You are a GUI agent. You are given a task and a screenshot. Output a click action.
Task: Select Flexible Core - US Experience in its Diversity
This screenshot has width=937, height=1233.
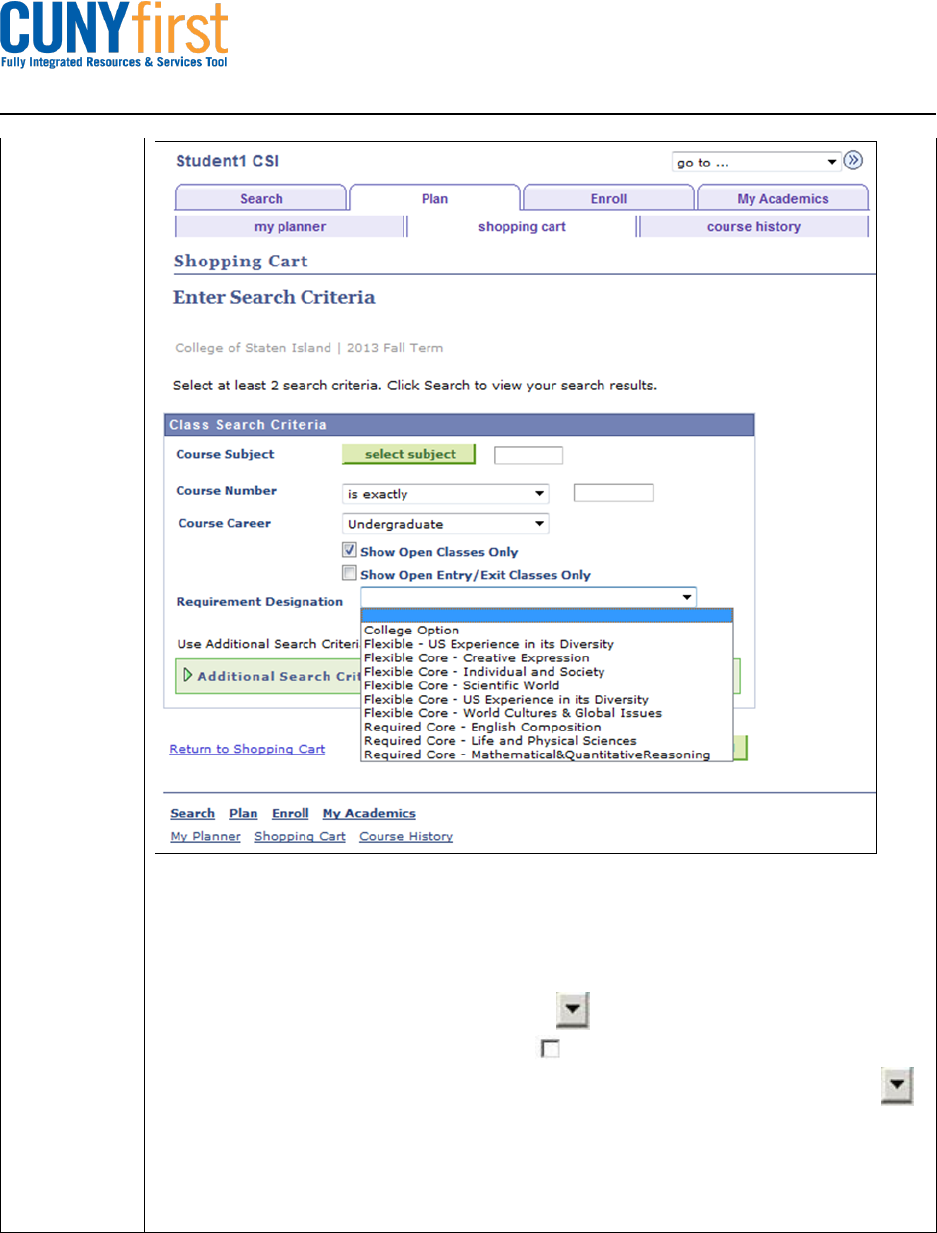547,699
